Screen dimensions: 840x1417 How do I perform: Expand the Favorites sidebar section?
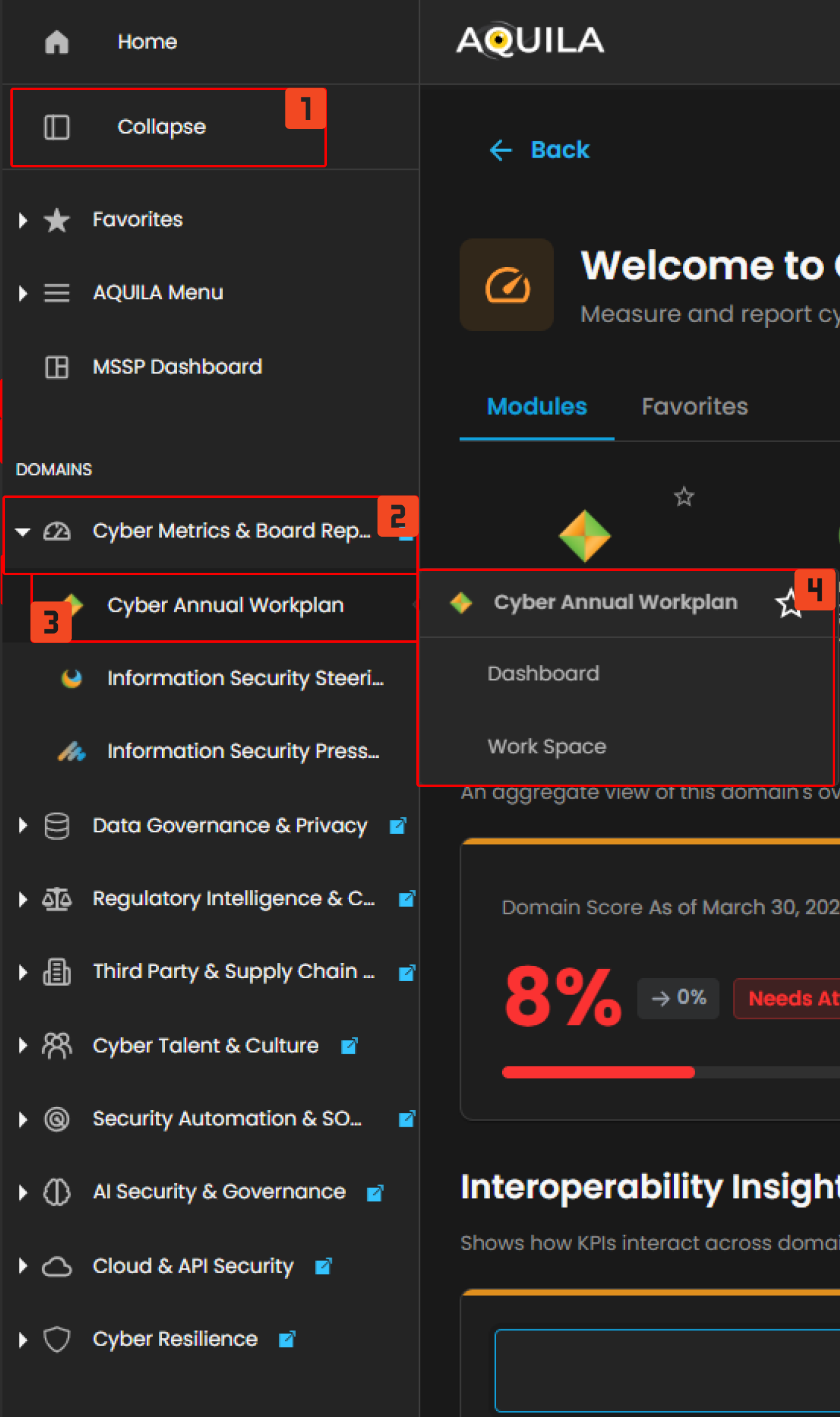(x=23, y=220)
